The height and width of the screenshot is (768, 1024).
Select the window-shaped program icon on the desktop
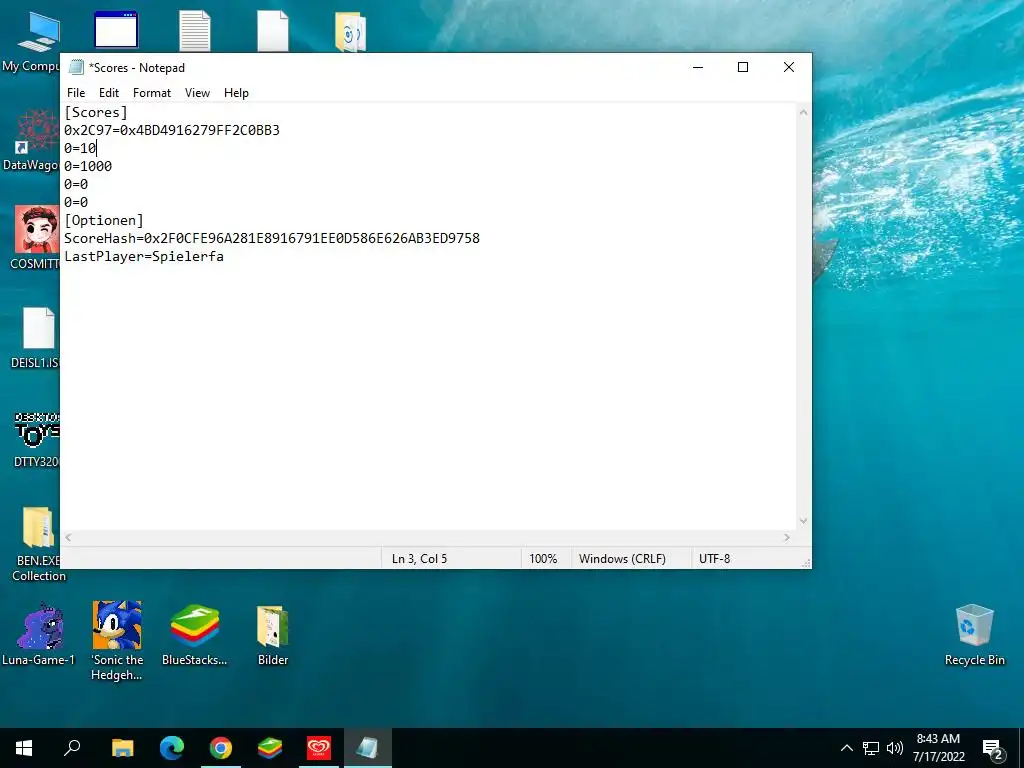[116, 30]
